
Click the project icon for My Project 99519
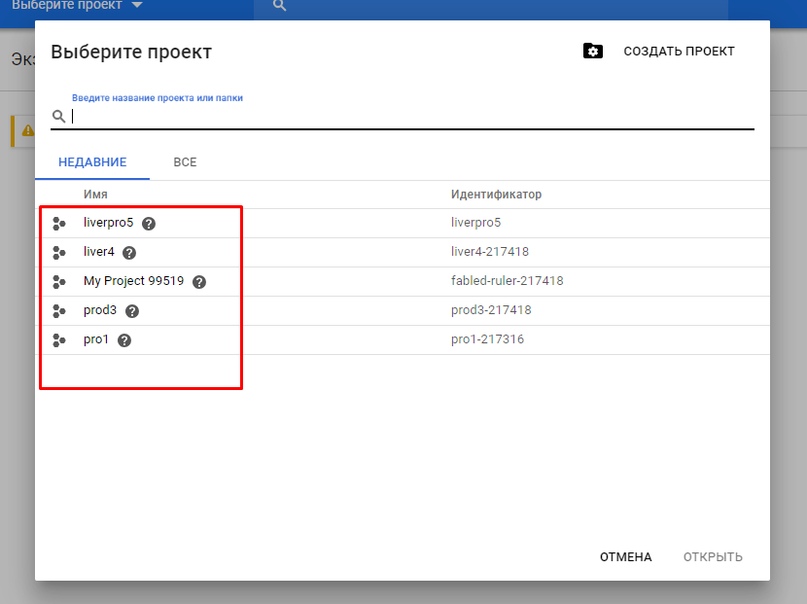(x=59, y=282)
